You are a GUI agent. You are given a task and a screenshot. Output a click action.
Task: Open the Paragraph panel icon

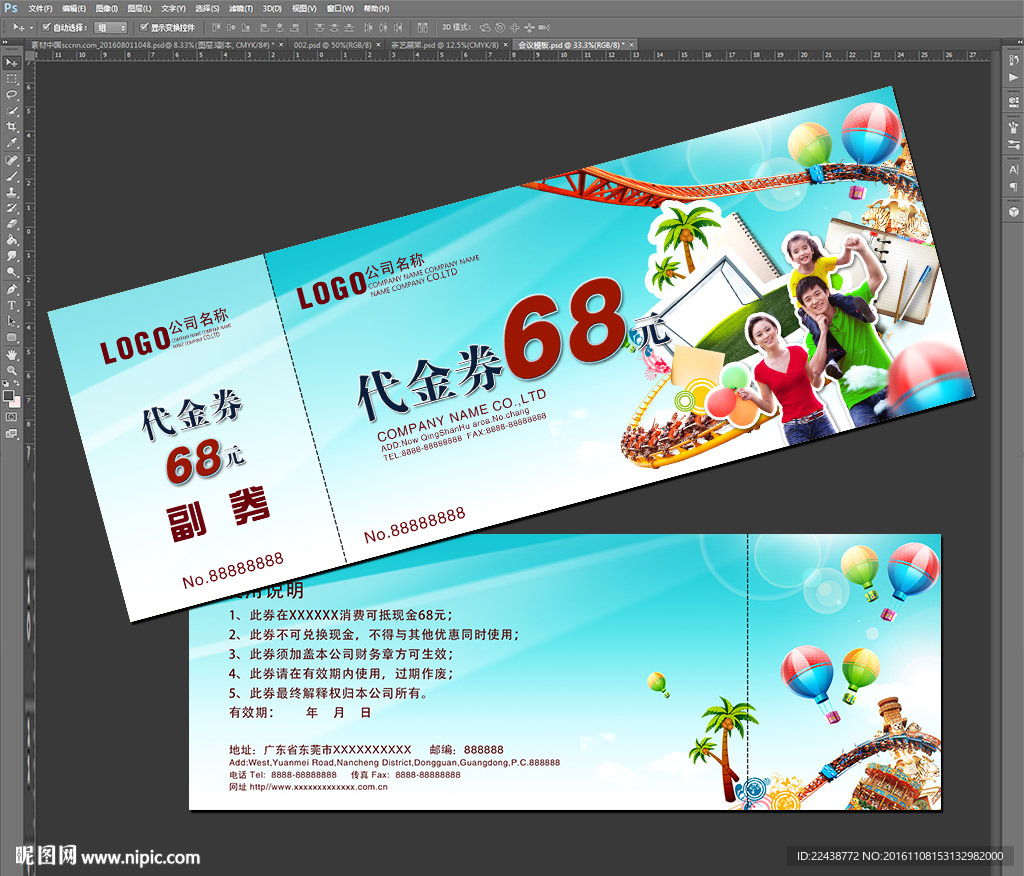(x=1014, y=186)
